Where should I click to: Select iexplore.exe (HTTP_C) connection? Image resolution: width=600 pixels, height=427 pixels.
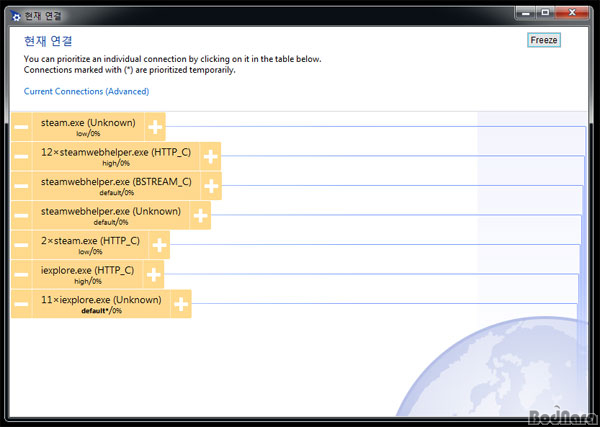tap(88, 274)
